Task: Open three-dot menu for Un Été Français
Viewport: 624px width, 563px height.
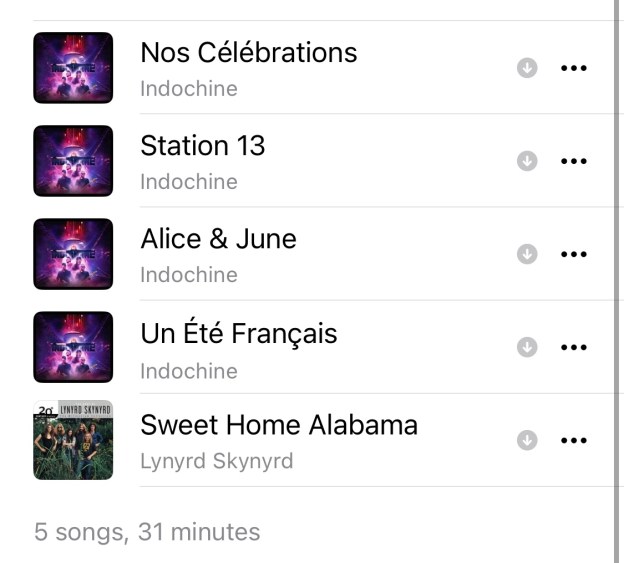Action: point(573,347)
